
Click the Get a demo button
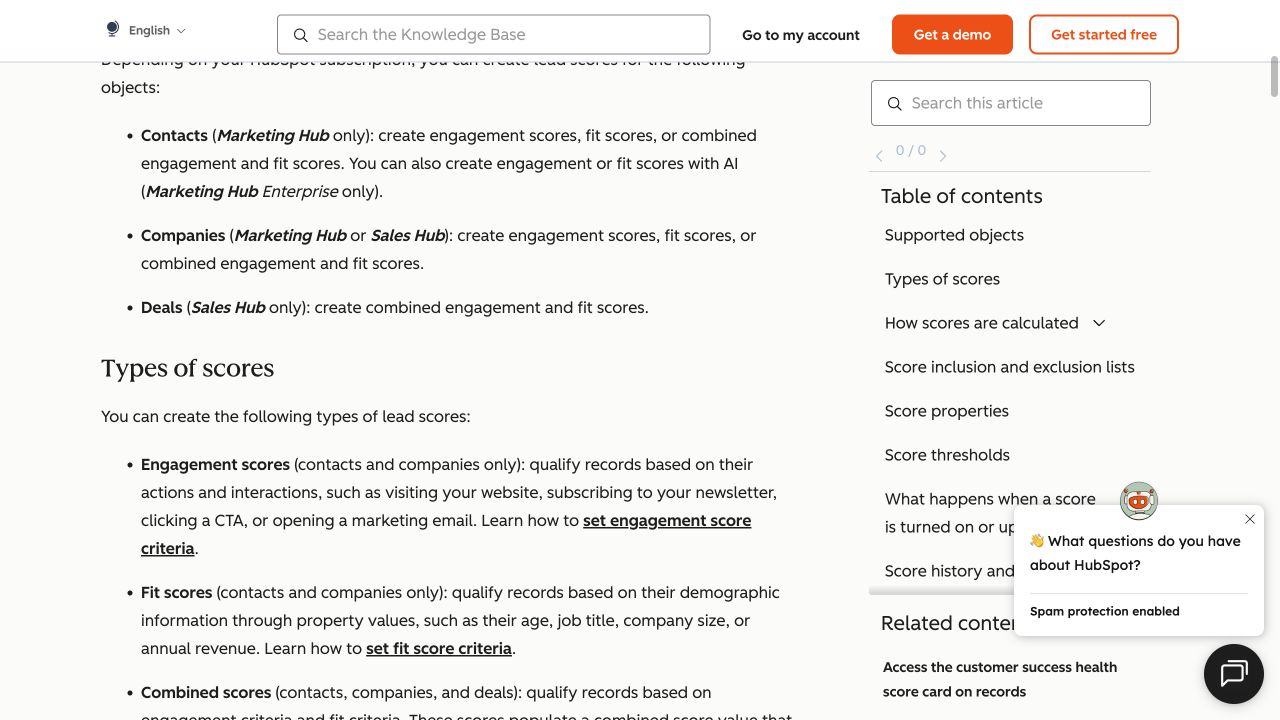(x=952, y=35)
